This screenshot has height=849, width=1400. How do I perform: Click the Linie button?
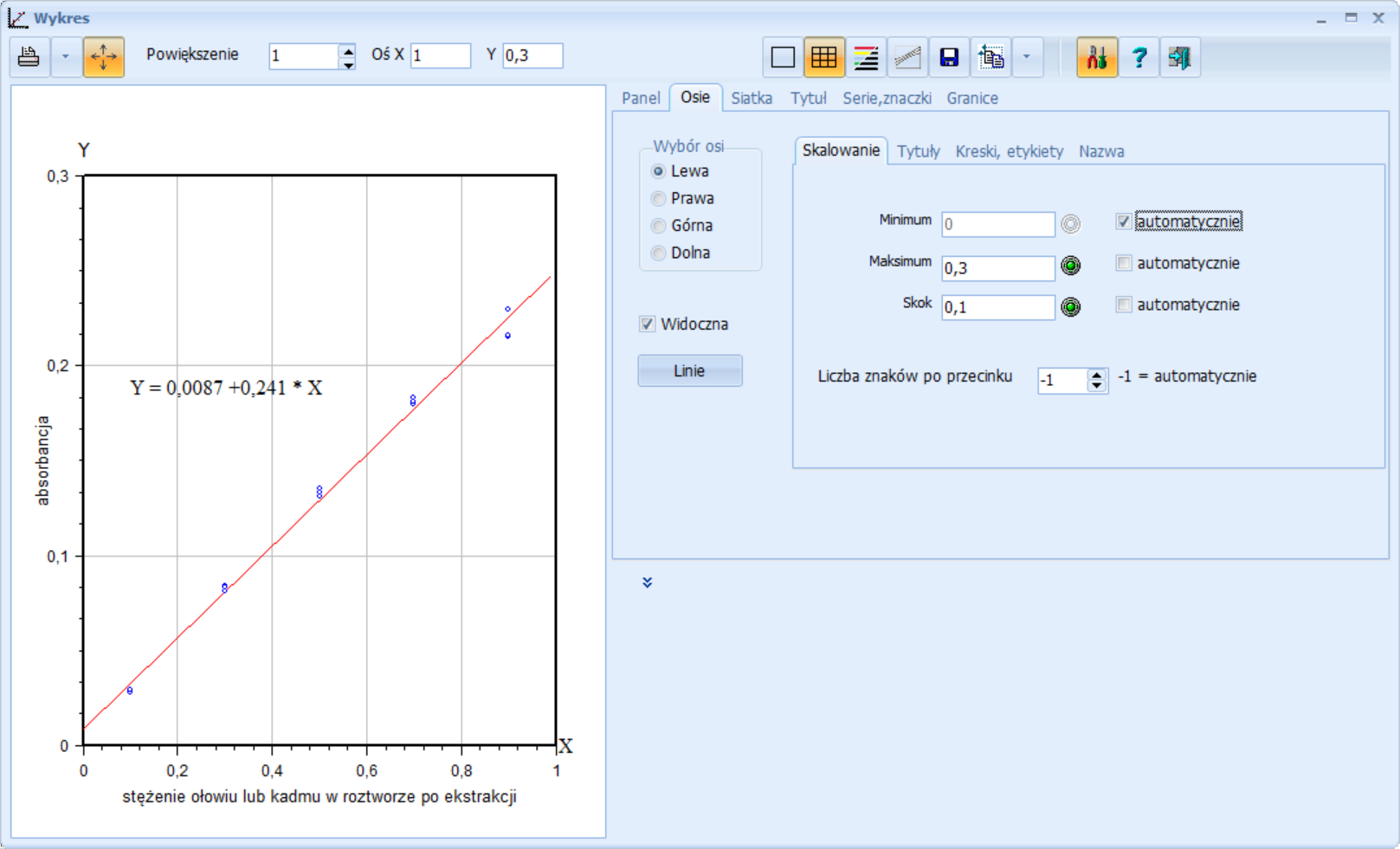(x=689, y=371)
